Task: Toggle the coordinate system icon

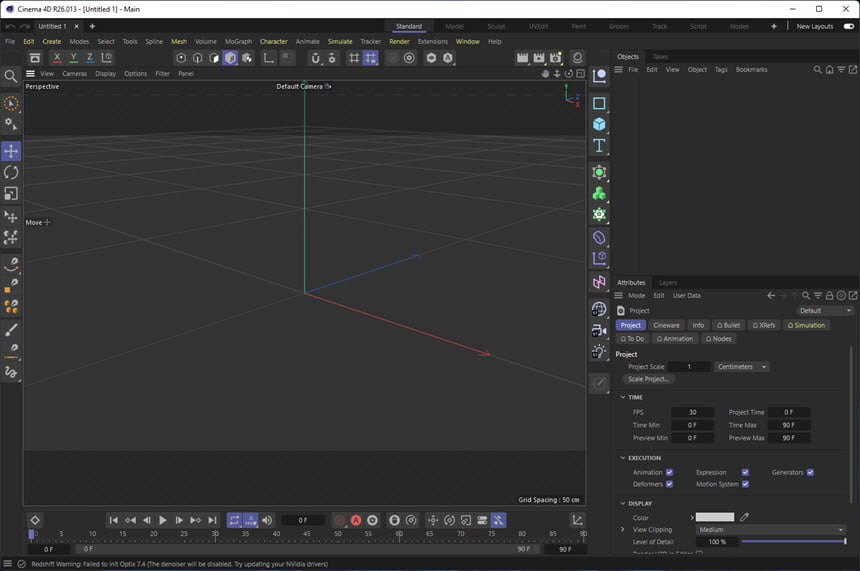Action: click(x=107, y=58)
